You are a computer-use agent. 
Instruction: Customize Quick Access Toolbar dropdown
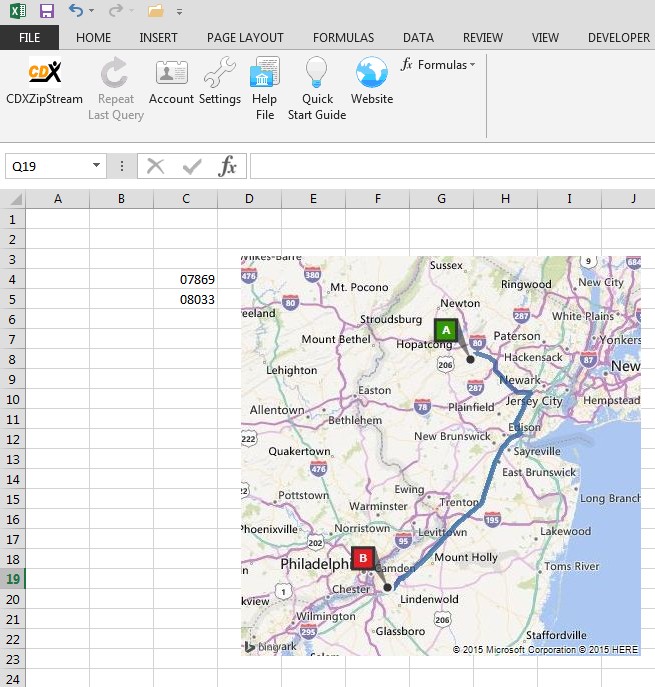point(179,12)
